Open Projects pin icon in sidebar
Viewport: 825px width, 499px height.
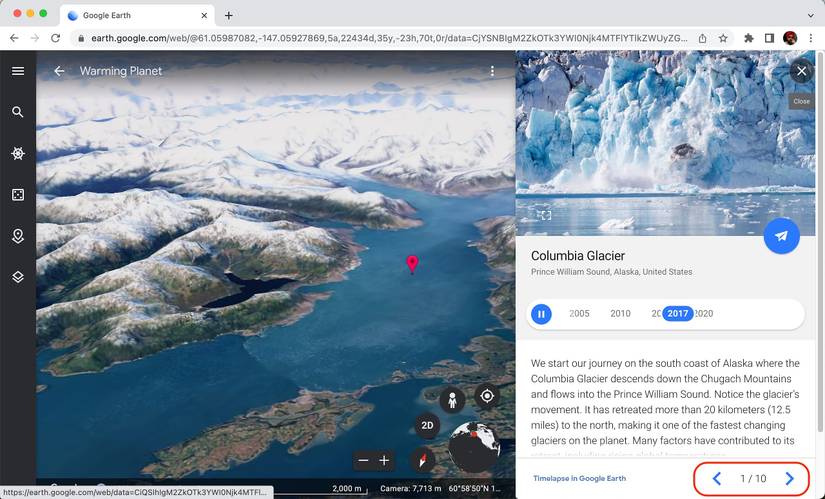(x=18, y=236)
